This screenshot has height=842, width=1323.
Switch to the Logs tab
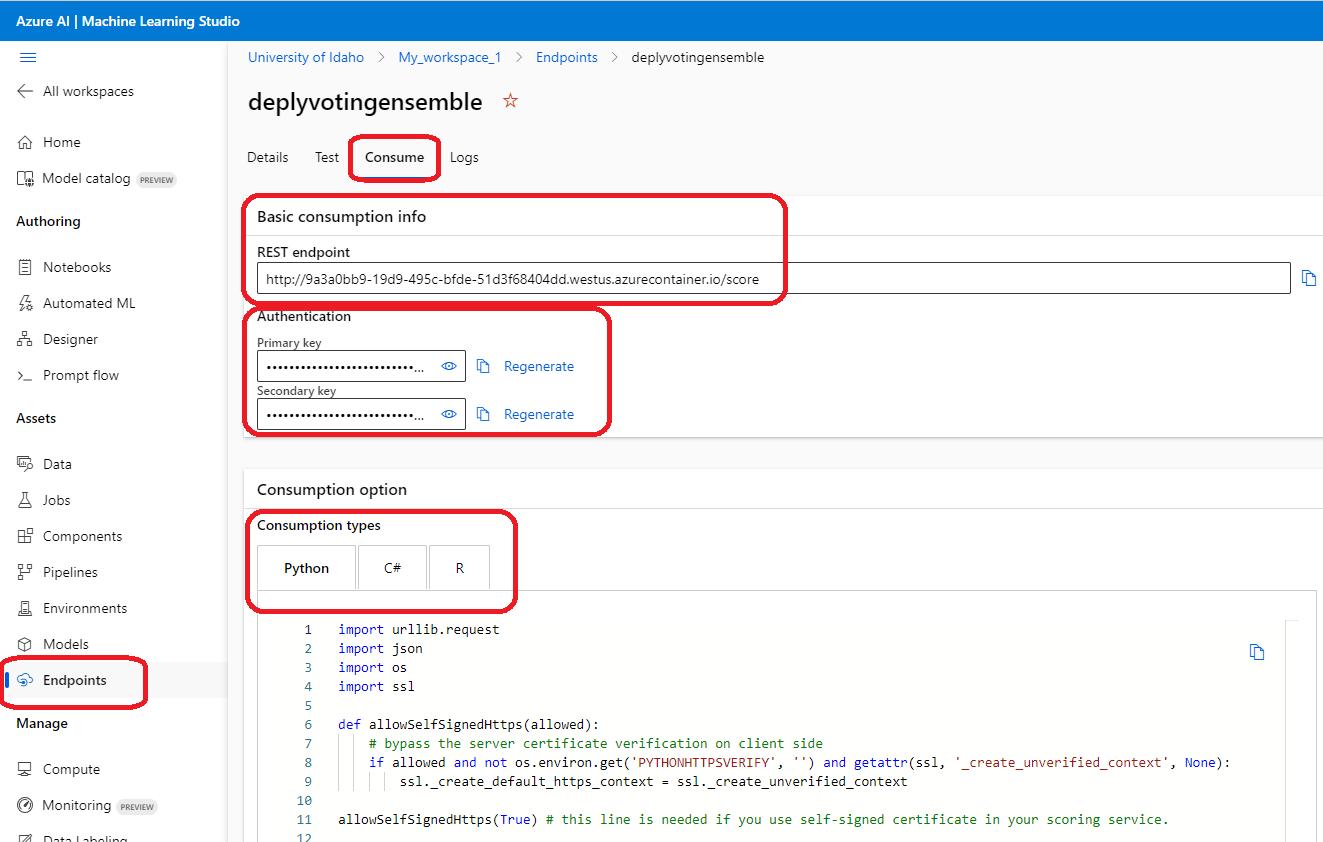click(464, 157)
